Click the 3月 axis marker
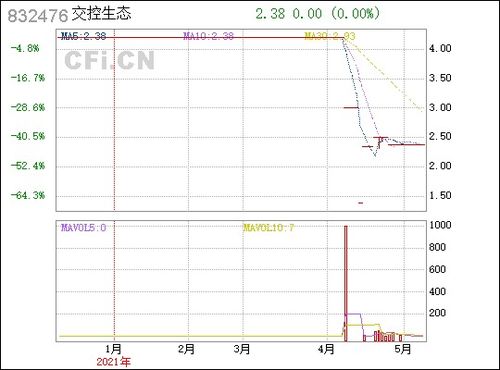Image resolution: width=500 pixels, height=370 pixels. 242,349
